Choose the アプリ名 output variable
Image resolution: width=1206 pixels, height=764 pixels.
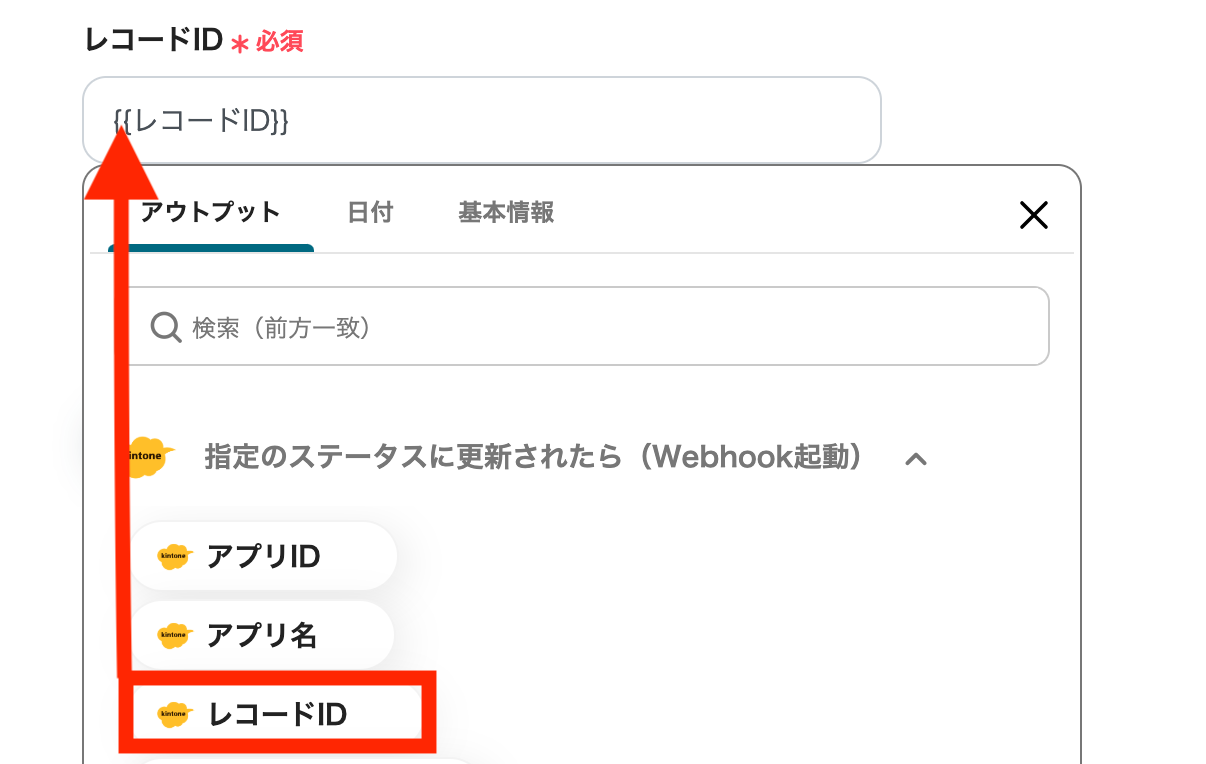point(260,635)
